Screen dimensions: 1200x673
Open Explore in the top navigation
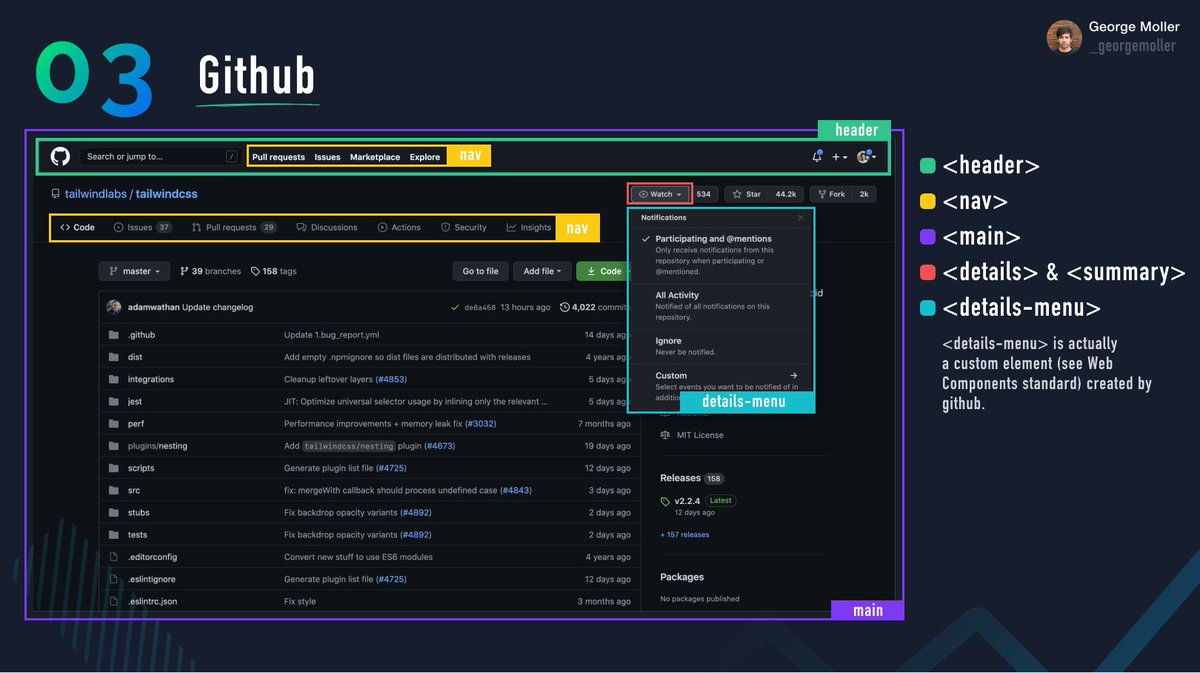[x=425, y=157]
